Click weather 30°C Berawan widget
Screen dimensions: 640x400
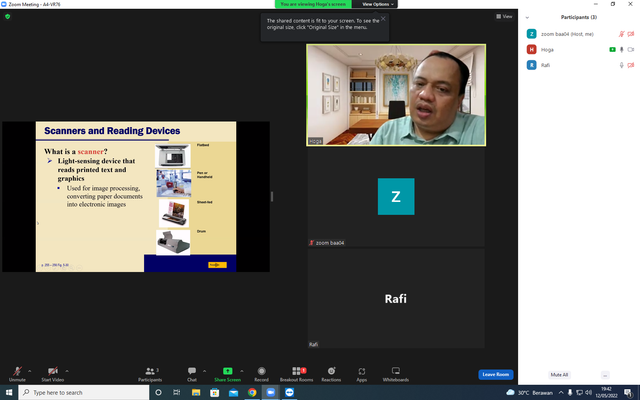(x=529, y=392)
